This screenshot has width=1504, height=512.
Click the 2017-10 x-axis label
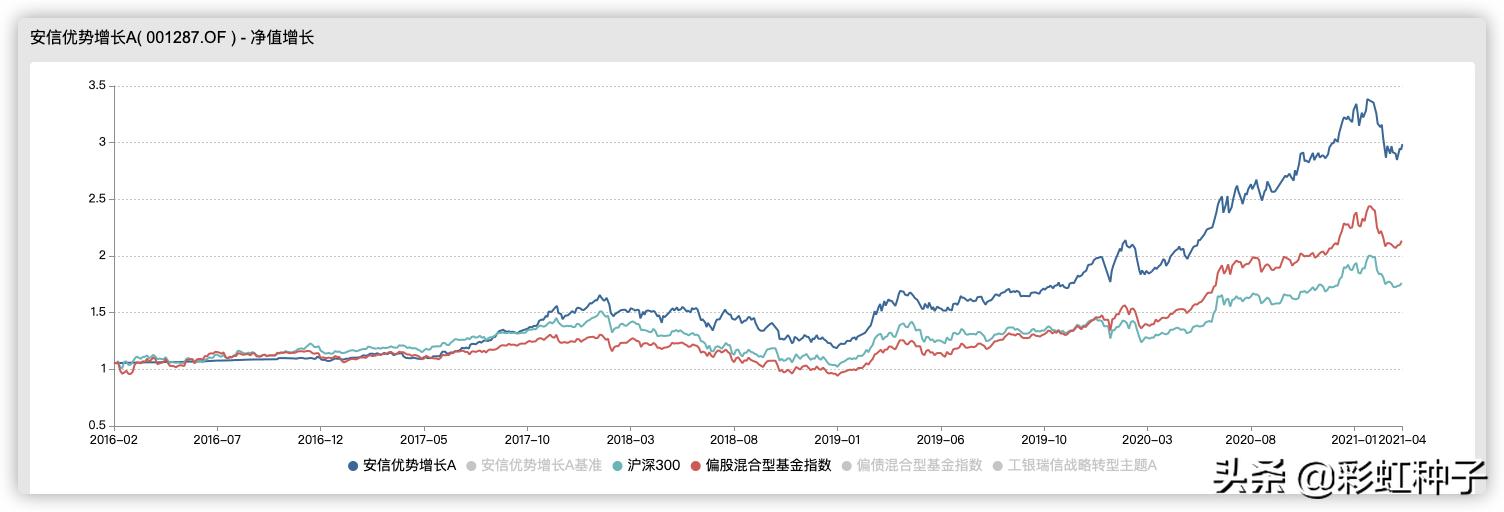point(528,439)
